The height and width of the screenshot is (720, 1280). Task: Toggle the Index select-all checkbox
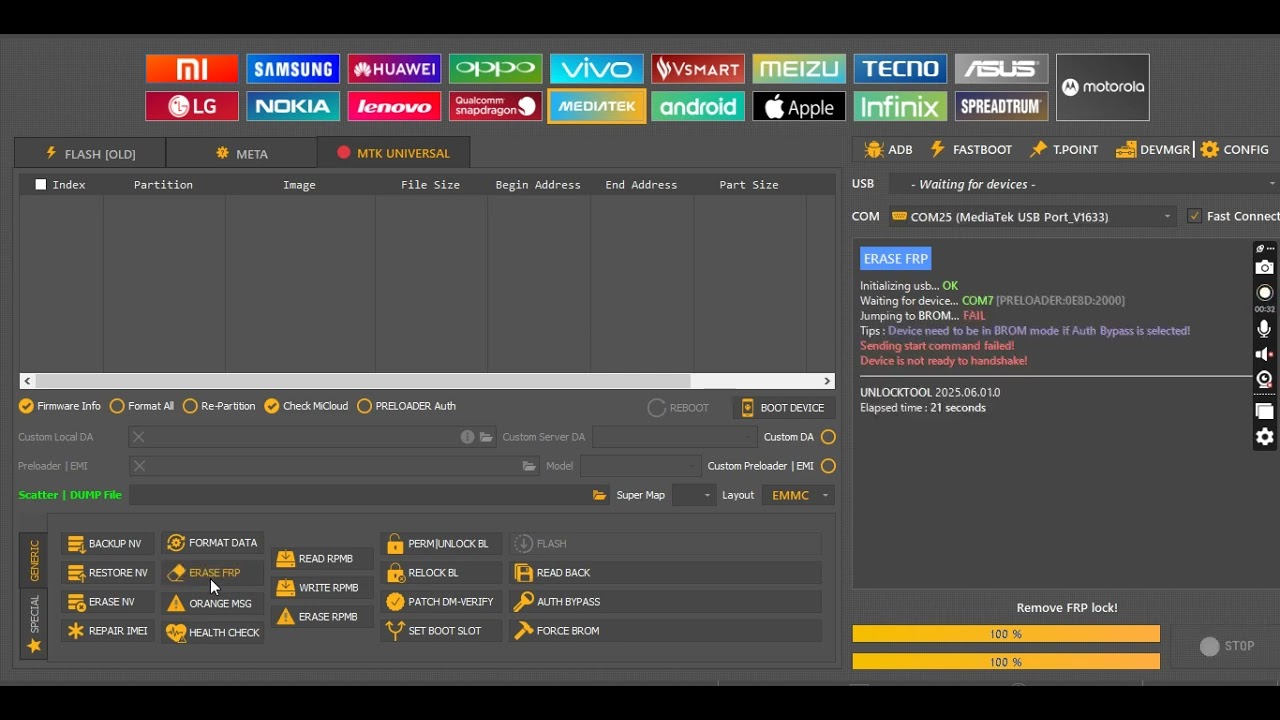(x=41, y=185)
